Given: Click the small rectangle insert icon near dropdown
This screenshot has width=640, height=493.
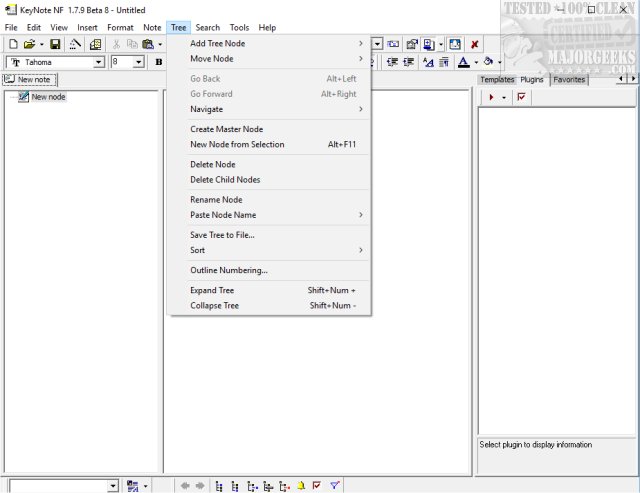Looking at the screenshot, I should tap(393, 44).
